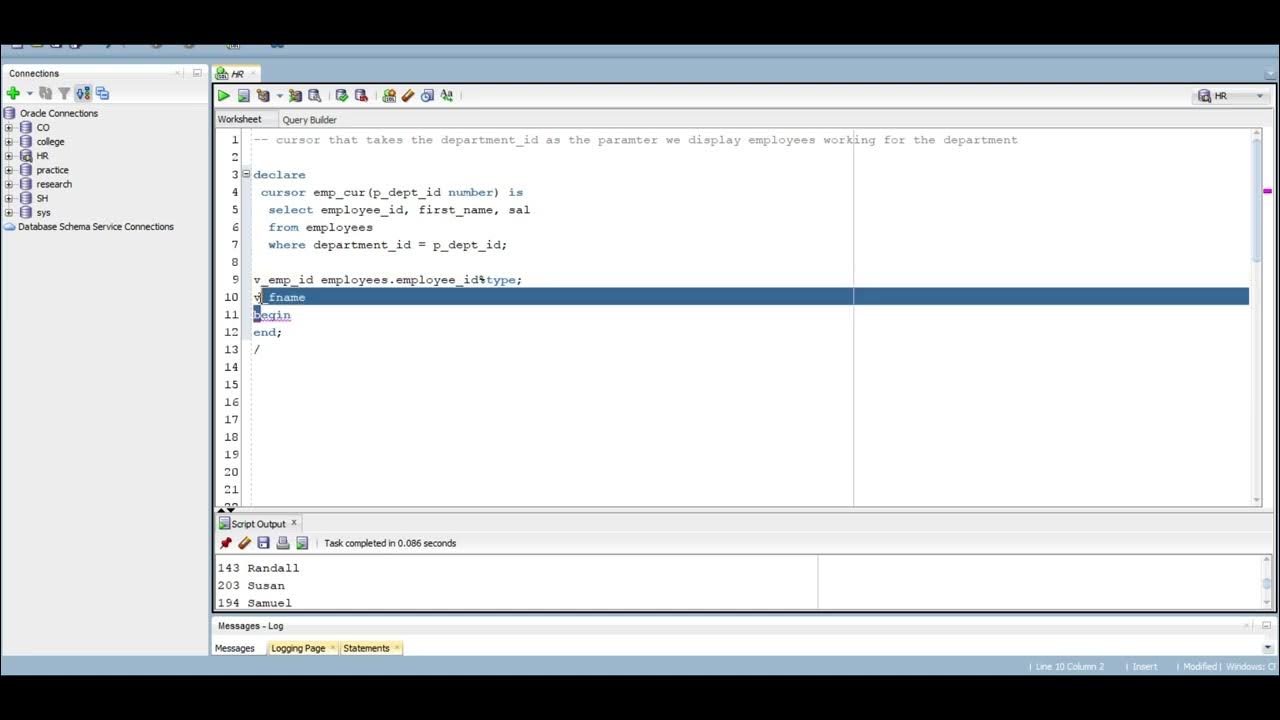The width and height of the screenshot is (1280, 720).
Task: Click the schema browser icon in Connections
Action: pos(102,93)
